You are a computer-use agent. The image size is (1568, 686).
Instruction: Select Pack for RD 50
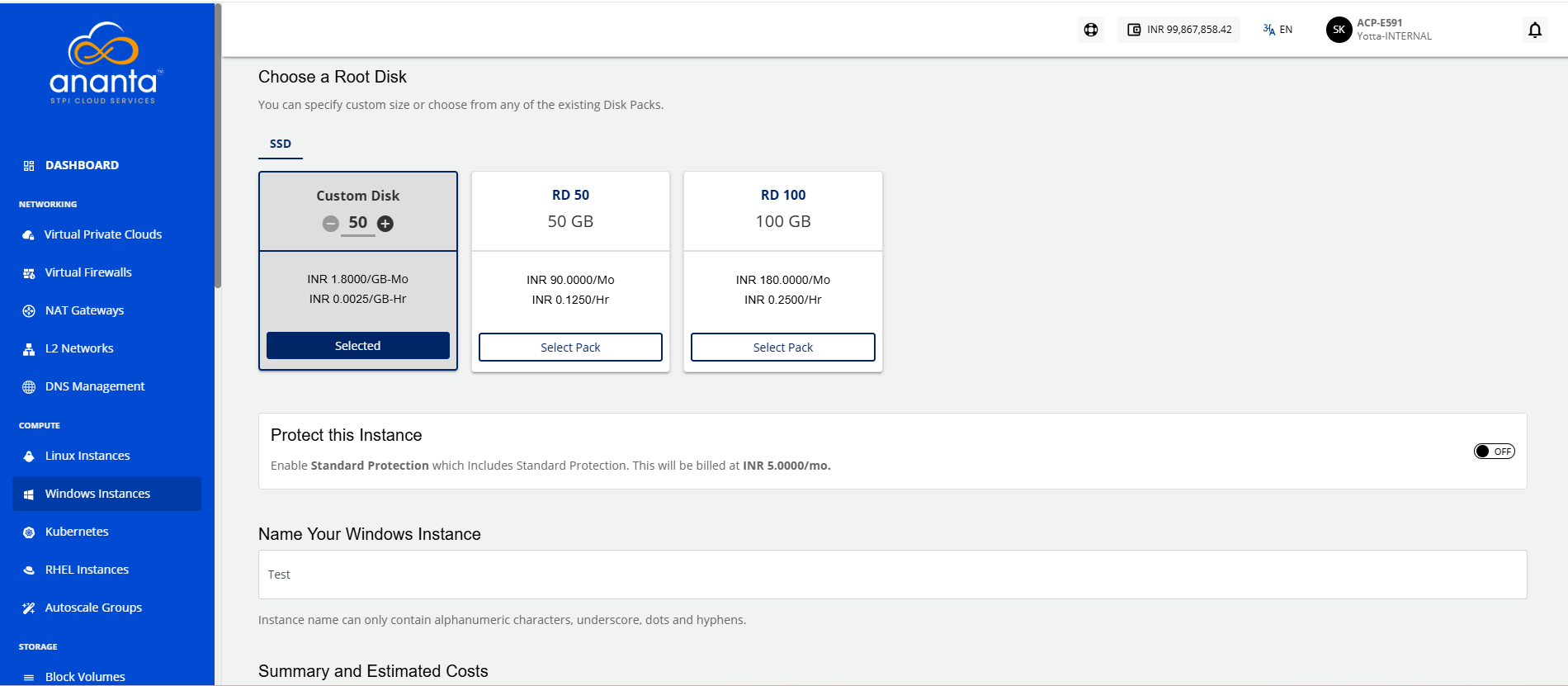point(570,348)
